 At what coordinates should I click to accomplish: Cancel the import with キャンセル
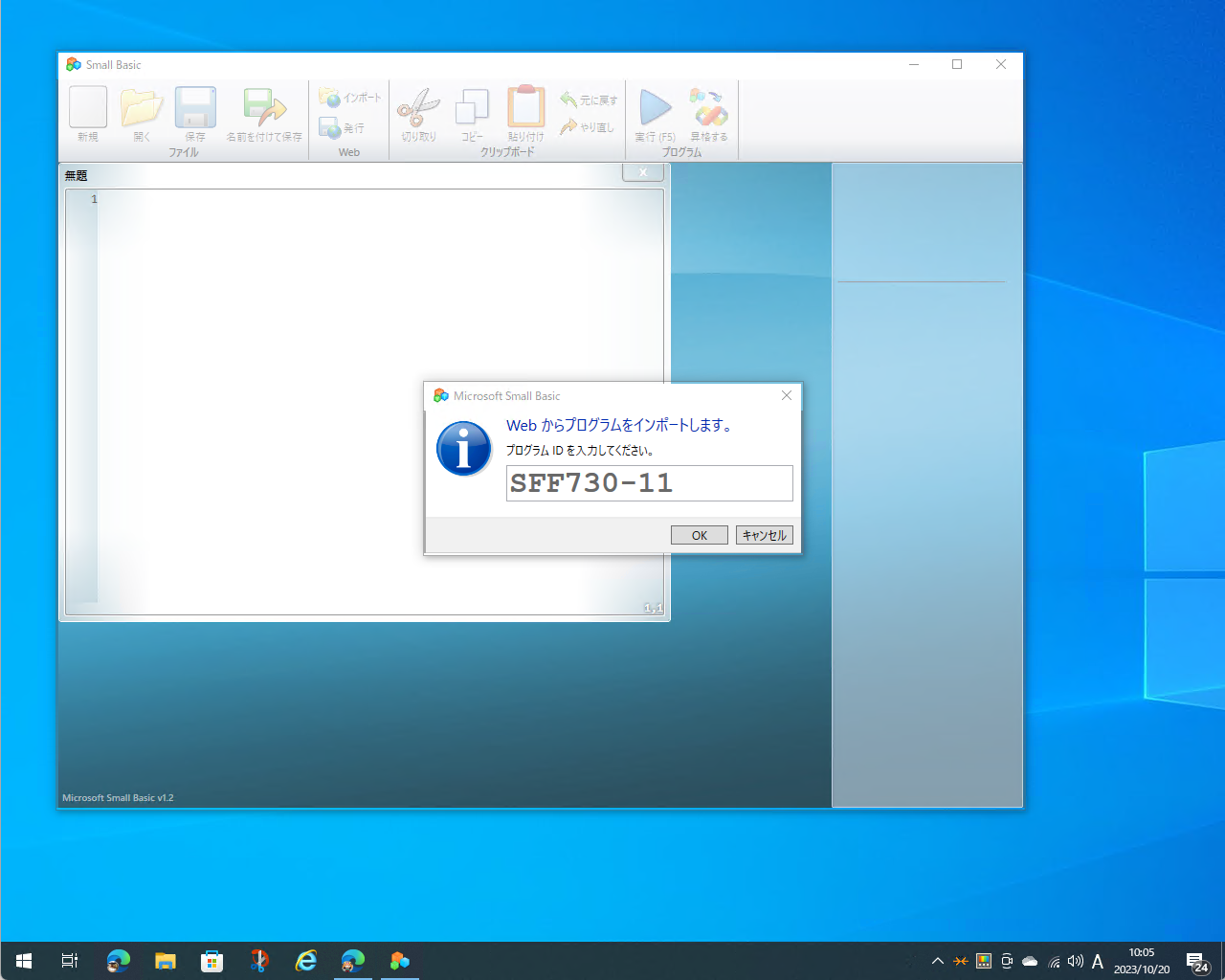tap(765, 535)
